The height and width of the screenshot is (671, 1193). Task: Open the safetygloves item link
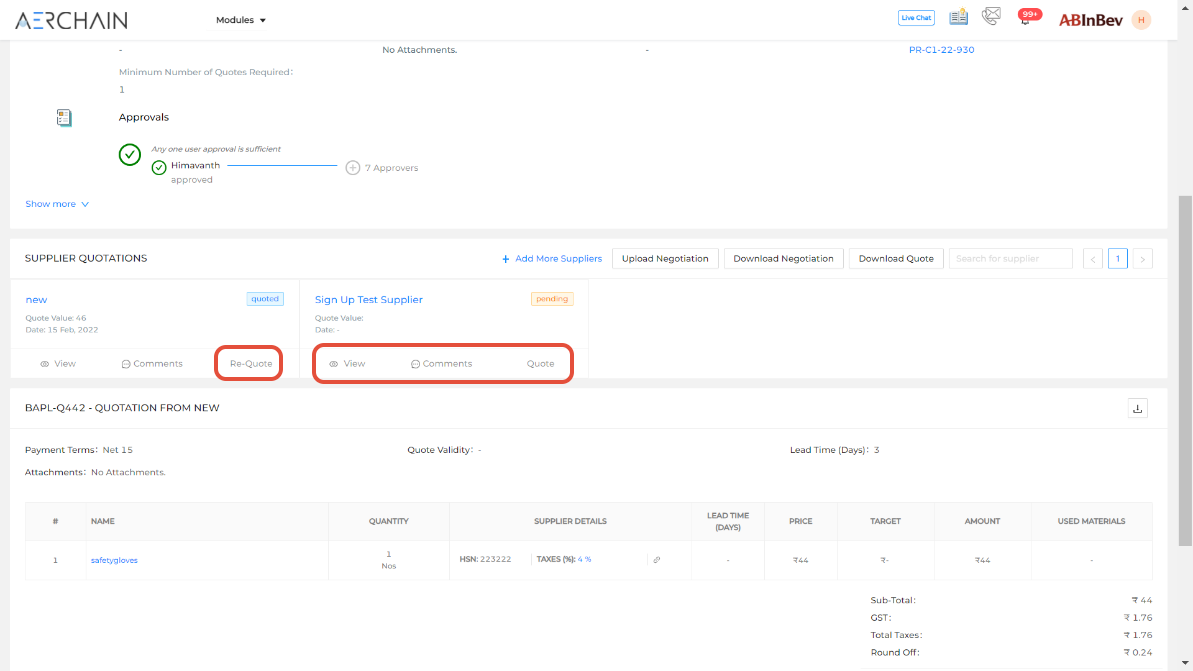tap(114, 560)
